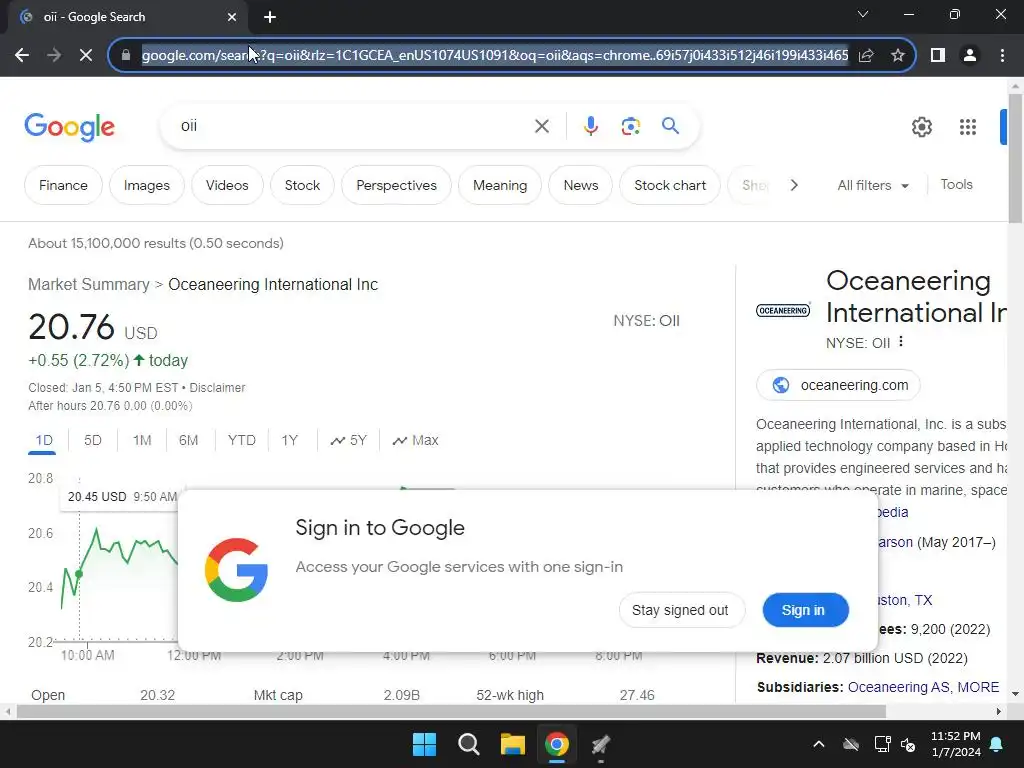Open new tab with plus icon
This screenshot has width=1024, height=768.
pyautogui.click(x=270, y=17)
